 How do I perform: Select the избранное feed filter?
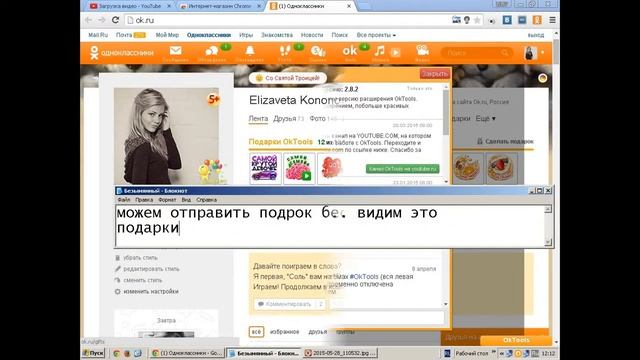(x=284, y=332)
